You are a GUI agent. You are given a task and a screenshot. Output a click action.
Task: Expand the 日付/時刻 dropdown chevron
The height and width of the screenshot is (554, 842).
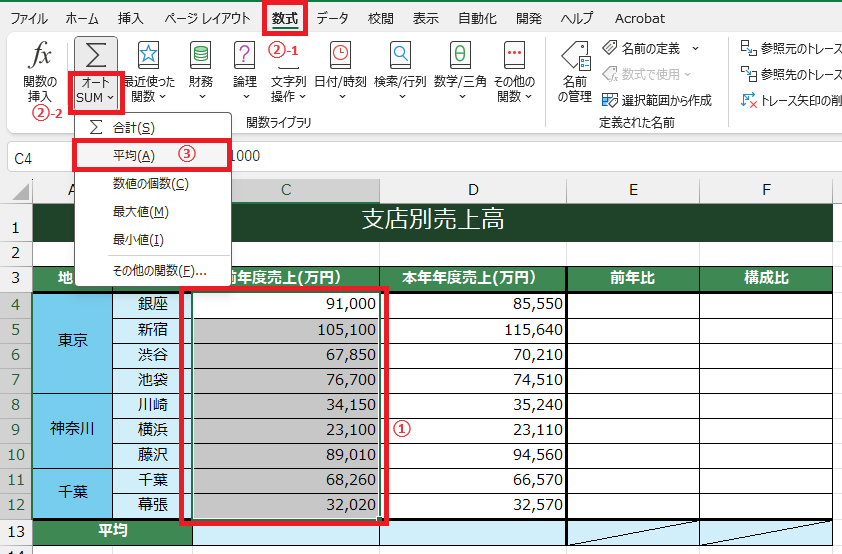(342, 97)
